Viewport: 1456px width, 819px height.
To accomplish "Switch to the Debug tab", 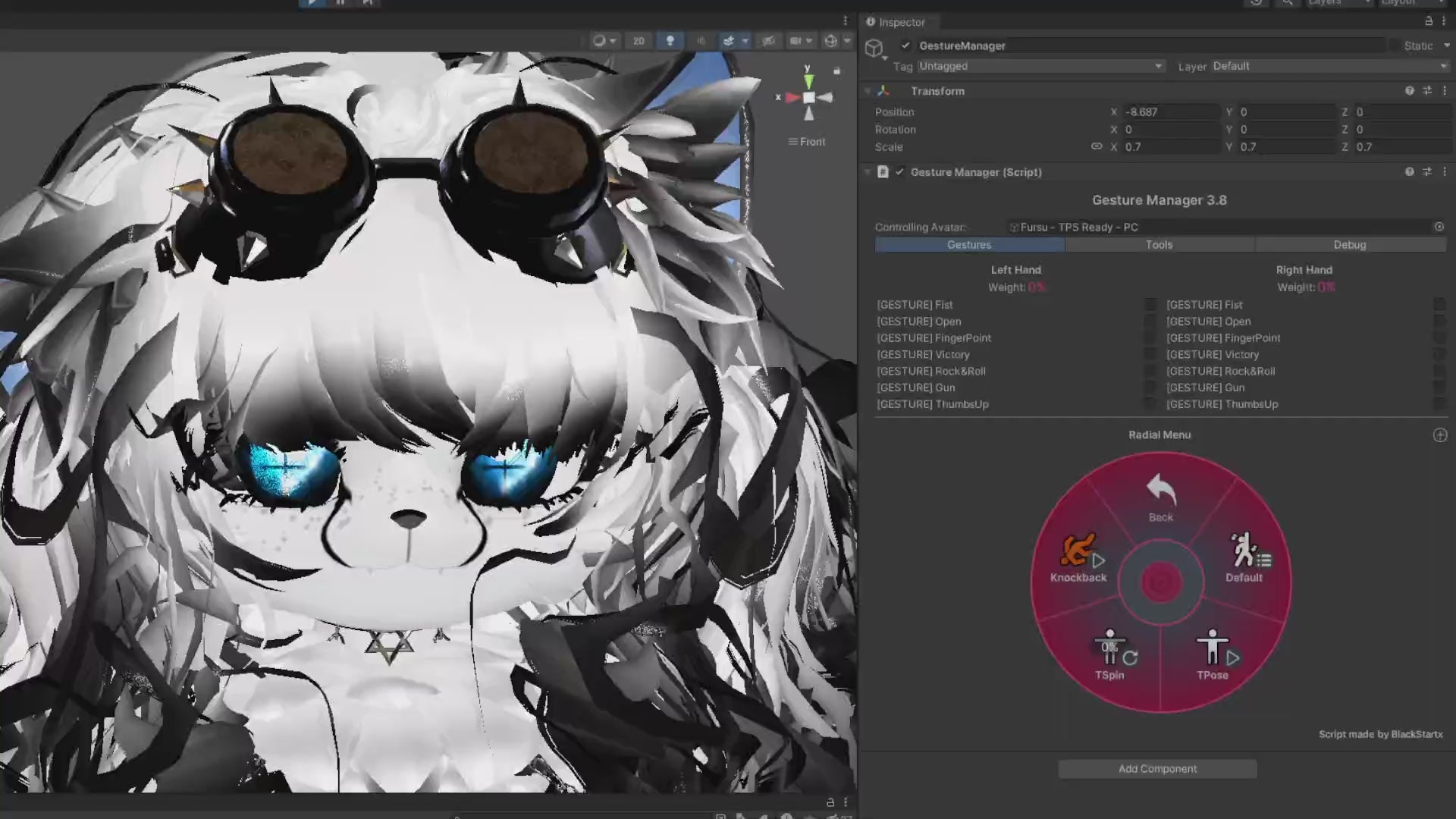I will coord(1349,245).
